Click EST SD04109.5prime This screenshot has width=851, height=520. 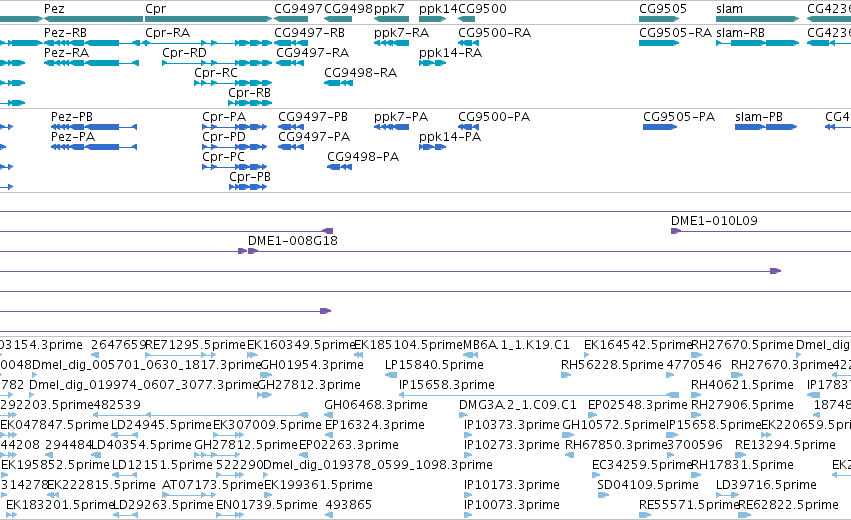point(647,485)
